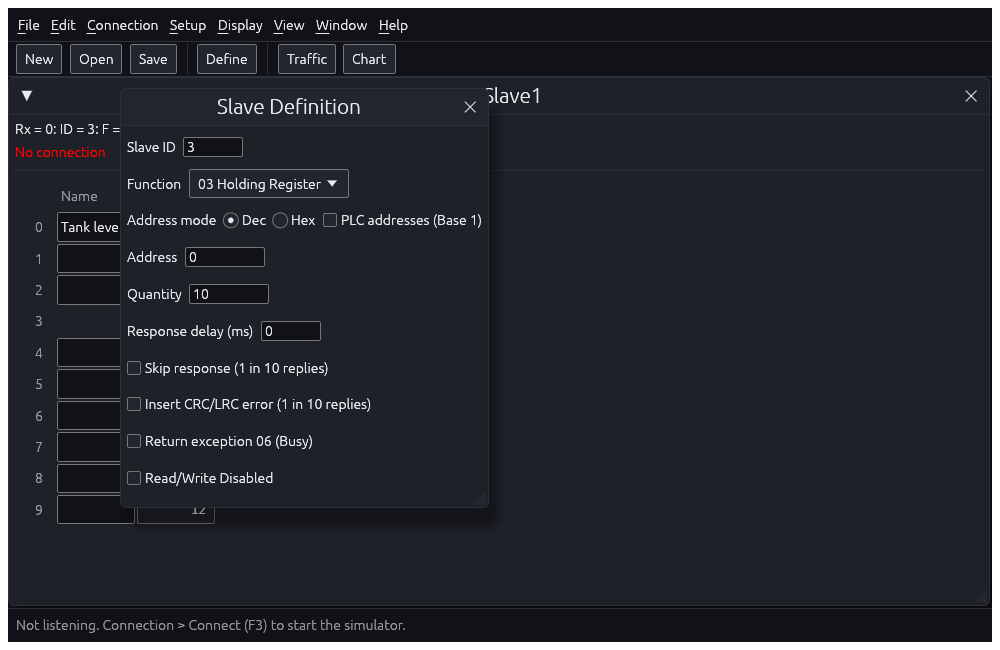Click the name cell in row 7

[89, 447]
